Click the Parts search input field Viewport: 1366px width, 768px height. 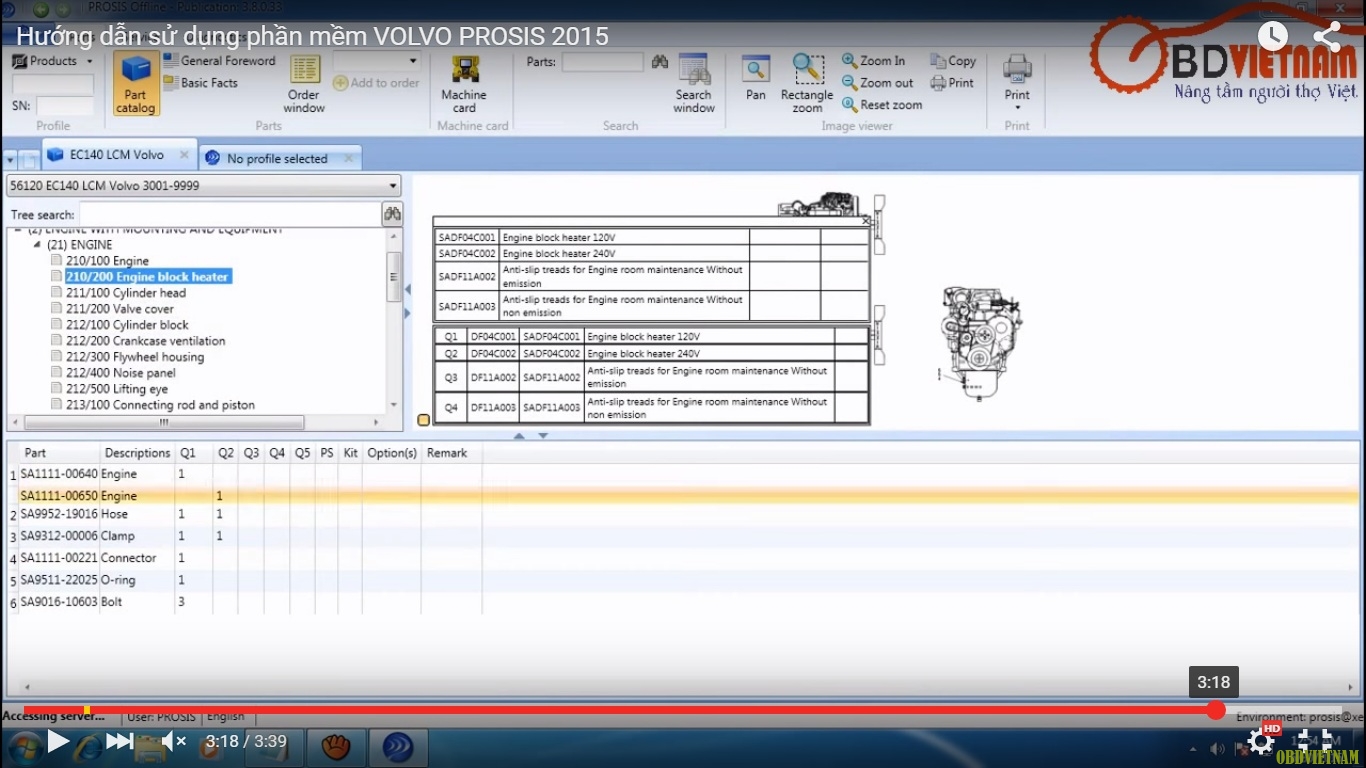click(x=603, y=62)
